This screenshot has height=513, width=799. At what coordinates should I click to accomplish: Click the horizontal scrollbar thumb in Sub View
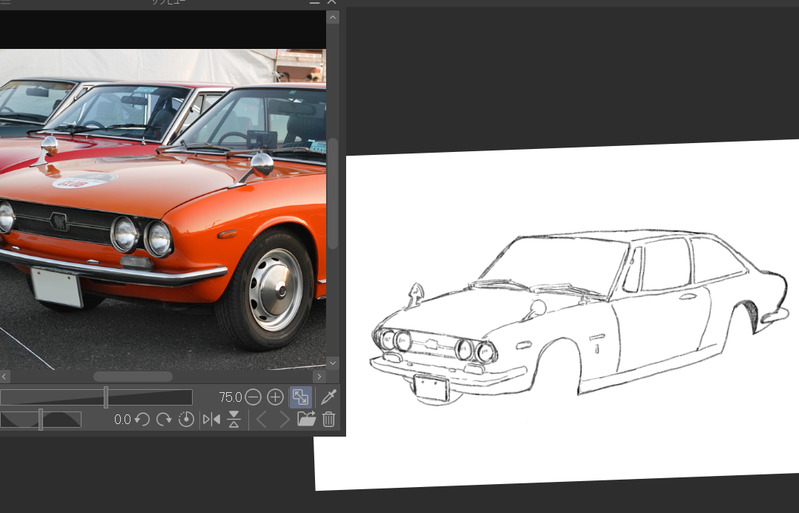(133, 376)
